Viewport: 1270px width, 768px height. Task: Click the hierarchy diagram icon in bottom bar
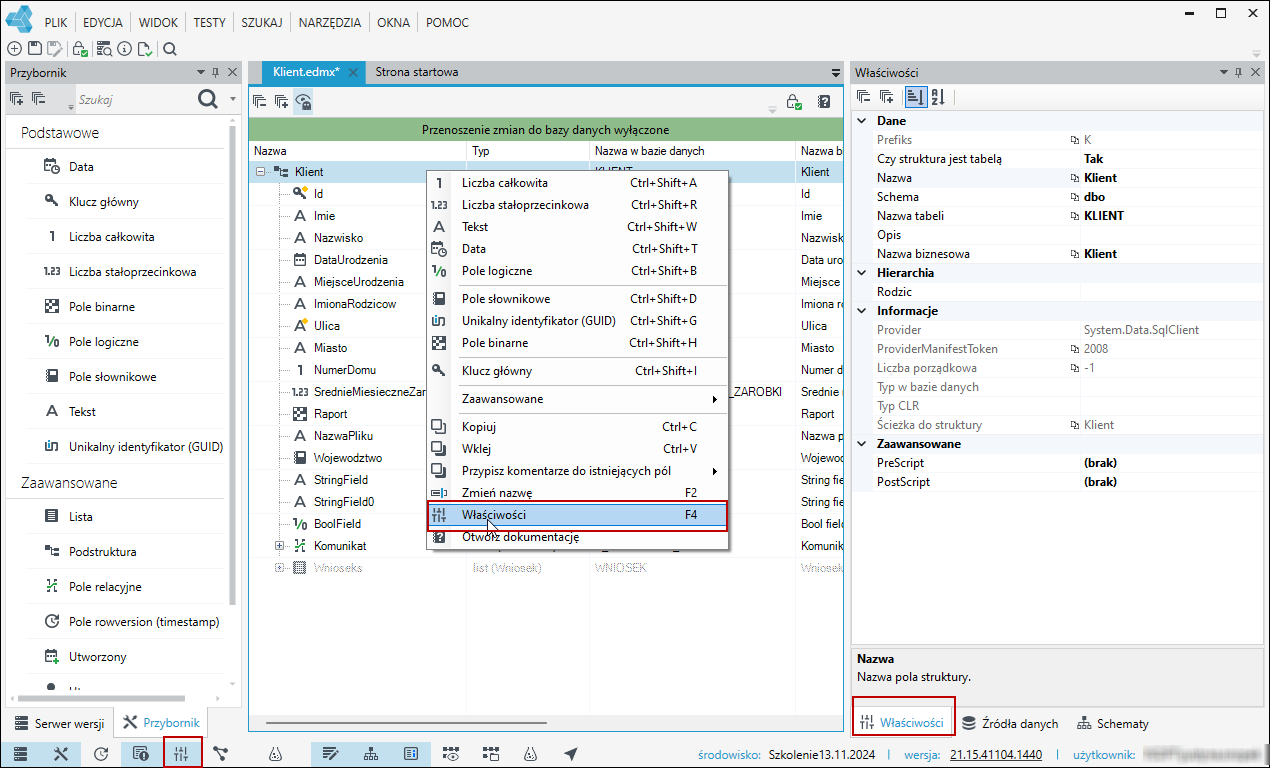[370, 753]
